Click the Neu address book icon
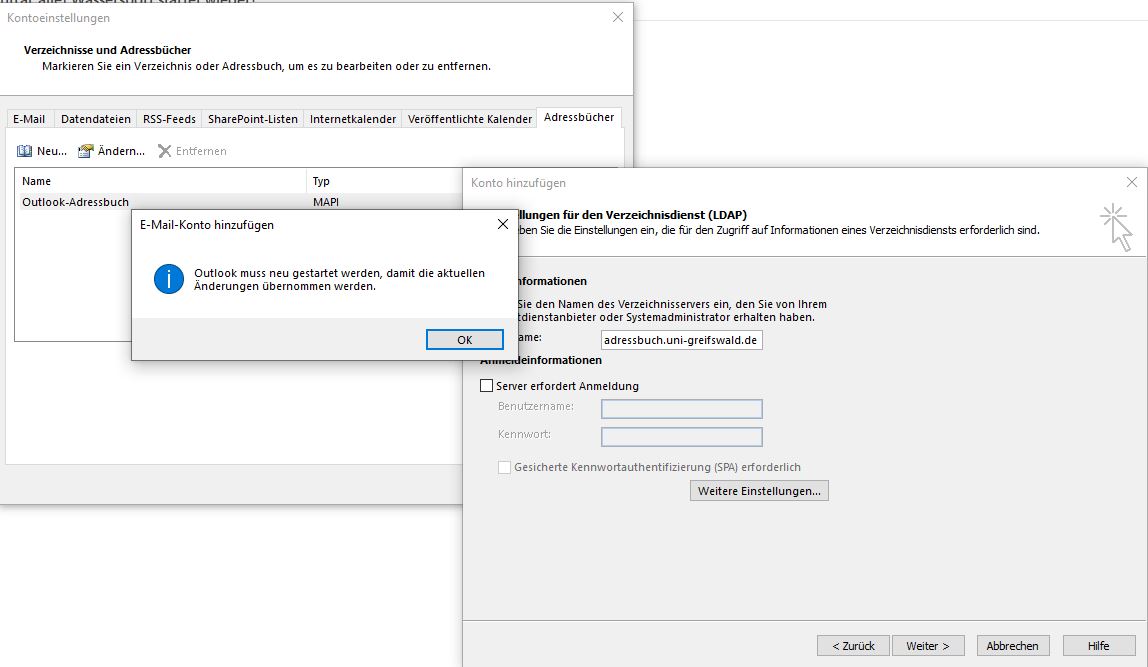Image resolution: width=1148 pixels, height=667 pixels. [25, 151]
